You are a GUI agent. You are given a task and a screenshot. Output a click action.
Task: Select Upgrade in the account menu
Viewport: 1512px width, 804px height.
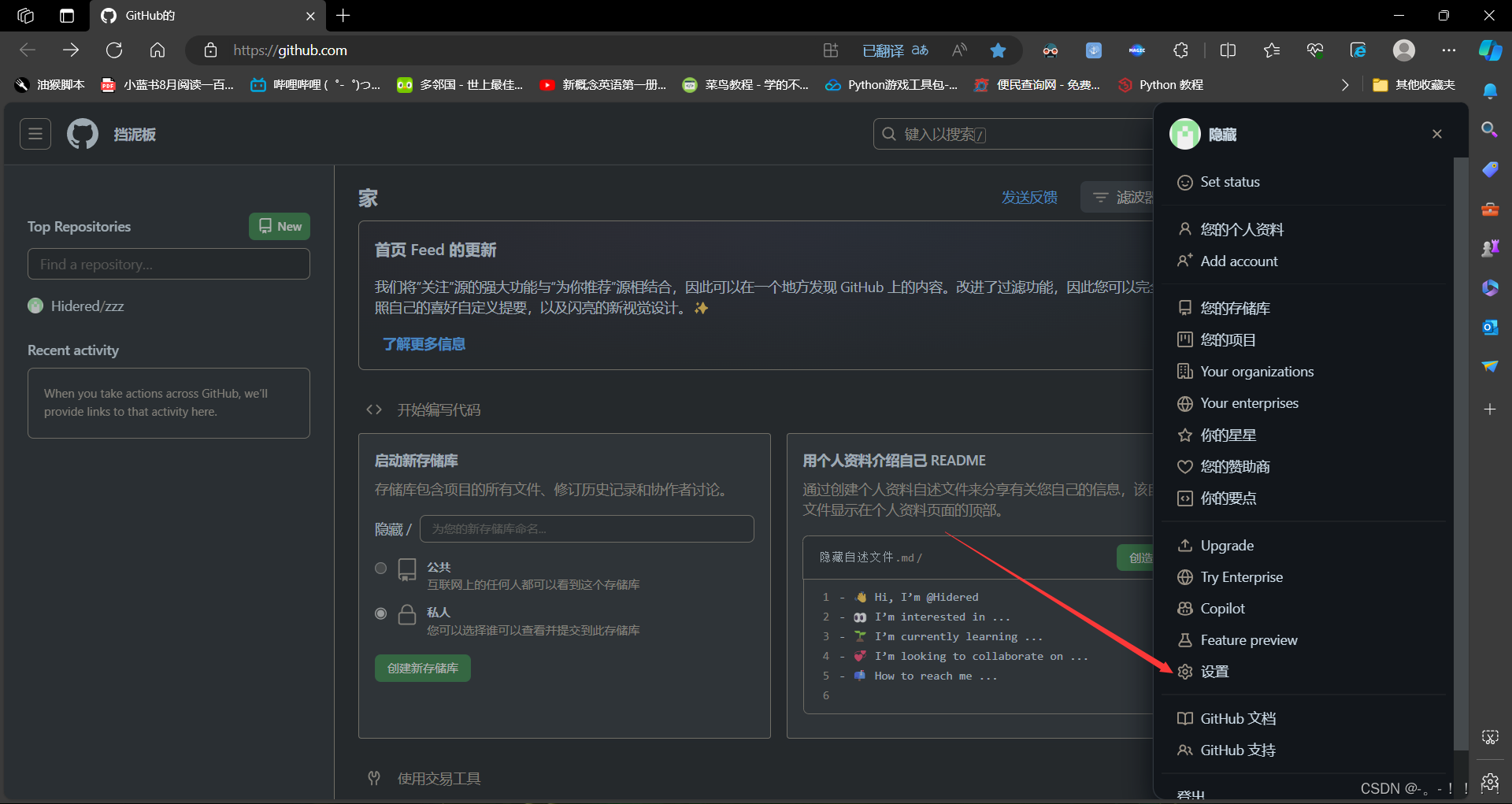[1304, 545]
